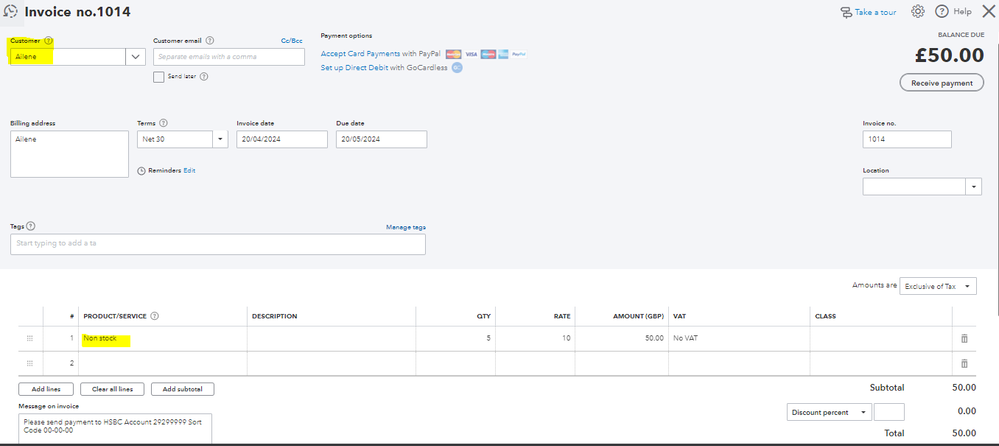This screenshot has height=446, width=999.
Task: Click the Invoice date field
Action: pos(282,139)
